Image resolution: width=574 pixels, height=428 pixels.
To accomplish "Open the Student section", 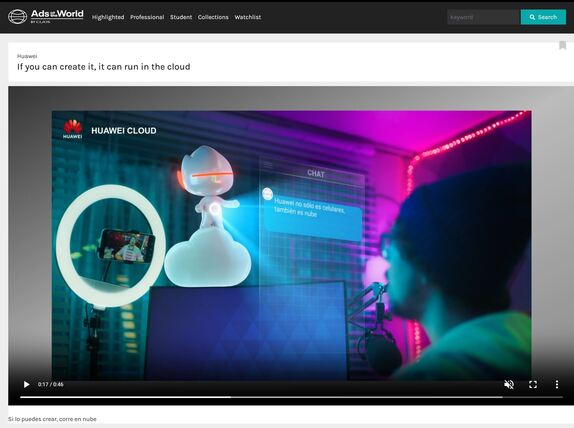I will point(181,17).
